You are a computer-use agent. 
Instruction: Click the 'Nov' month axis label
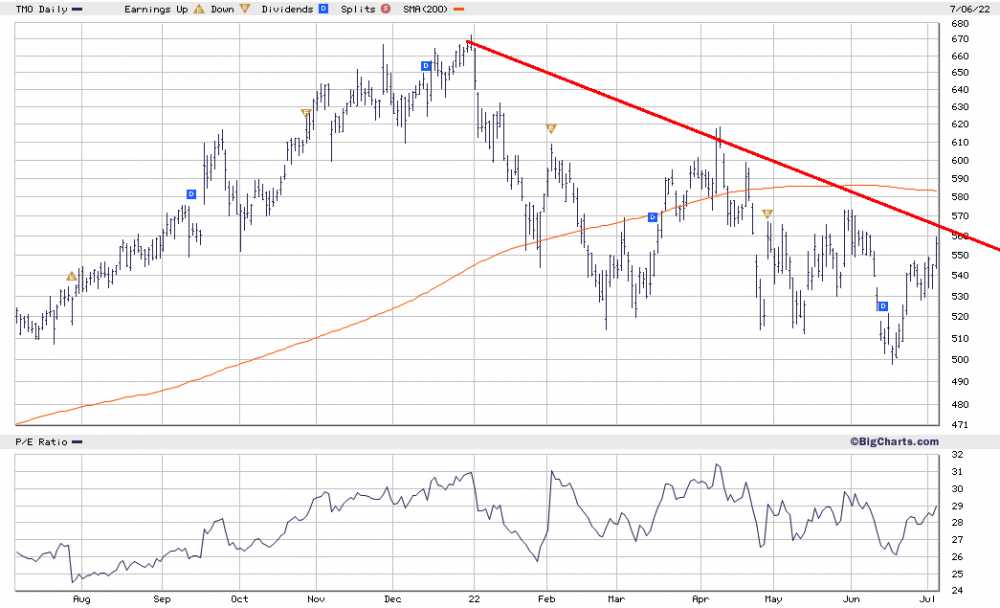tap(316, 598)
